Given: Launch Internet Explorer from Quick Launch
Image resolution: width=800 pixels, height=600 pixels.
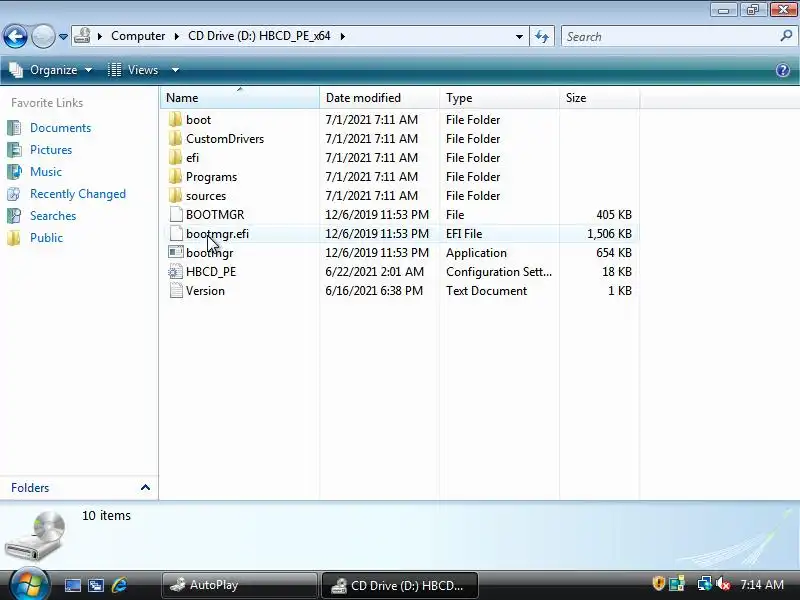Looking at the screenshot, I should click(x=119, y=585).
